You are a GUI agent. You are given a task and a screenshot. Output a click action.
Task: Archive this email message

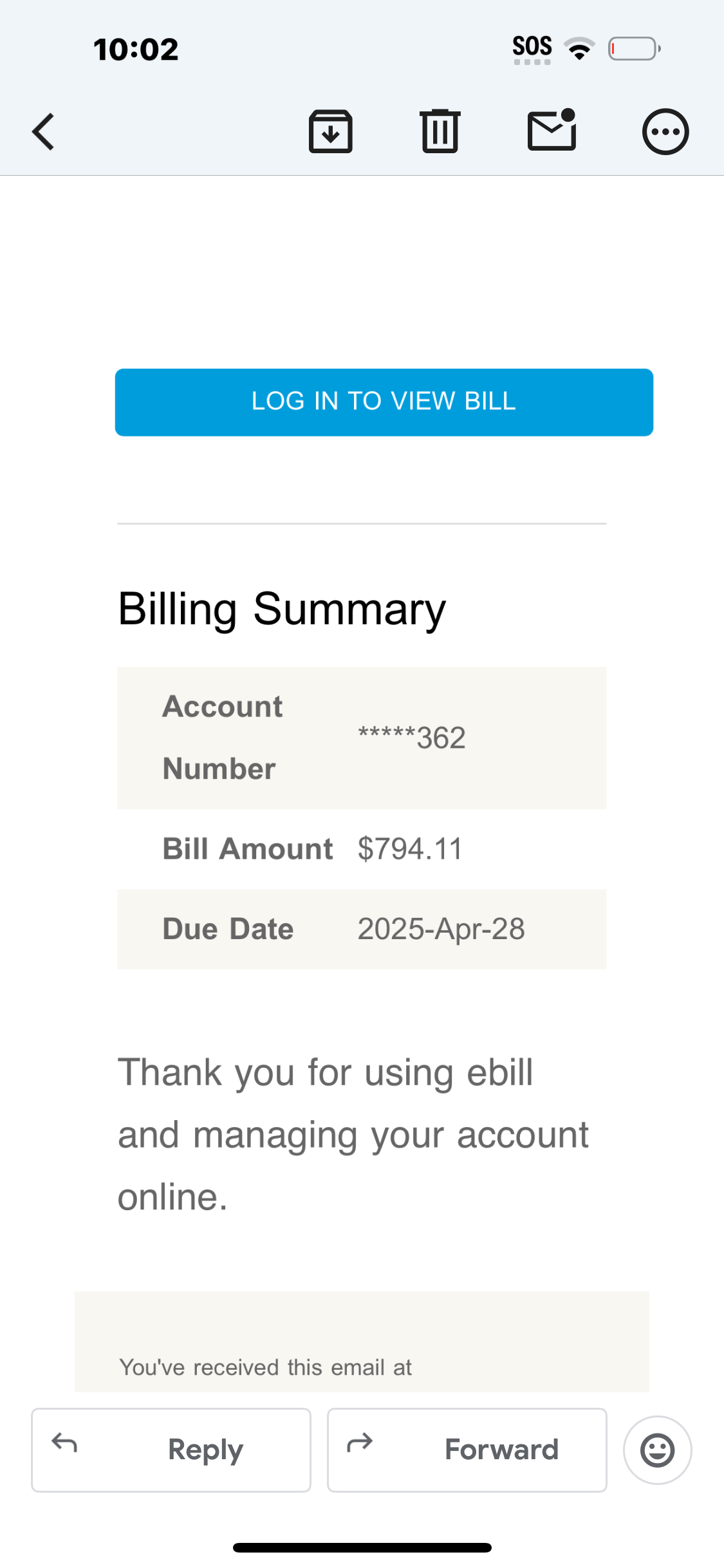click(331, 132)
